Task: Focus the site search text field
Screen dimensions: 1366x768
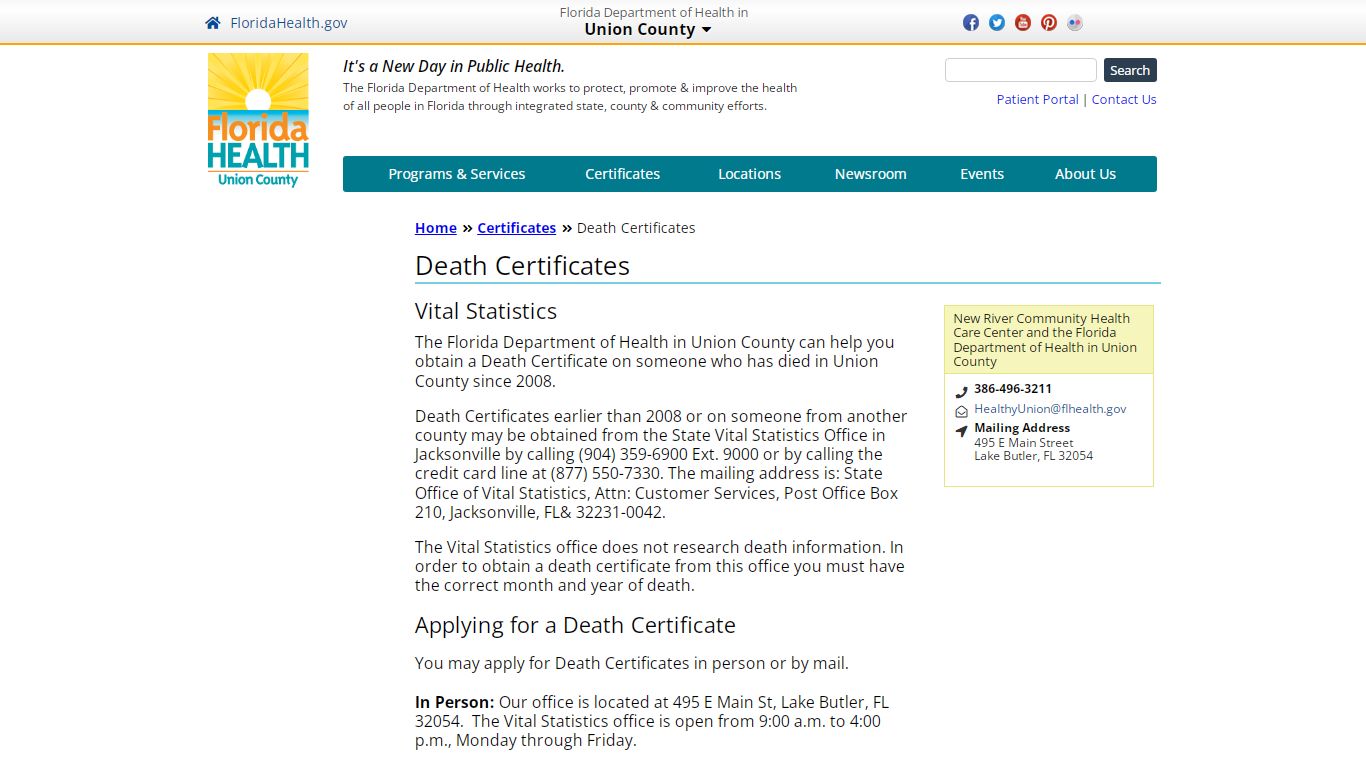Action: coord(1021,70)
